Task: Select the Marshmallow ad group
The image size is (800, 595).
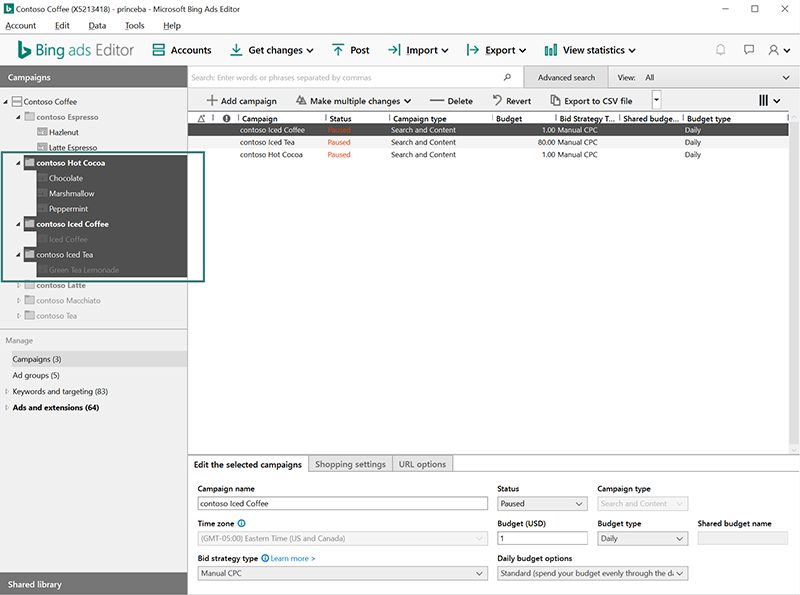Action: [71, 193]
